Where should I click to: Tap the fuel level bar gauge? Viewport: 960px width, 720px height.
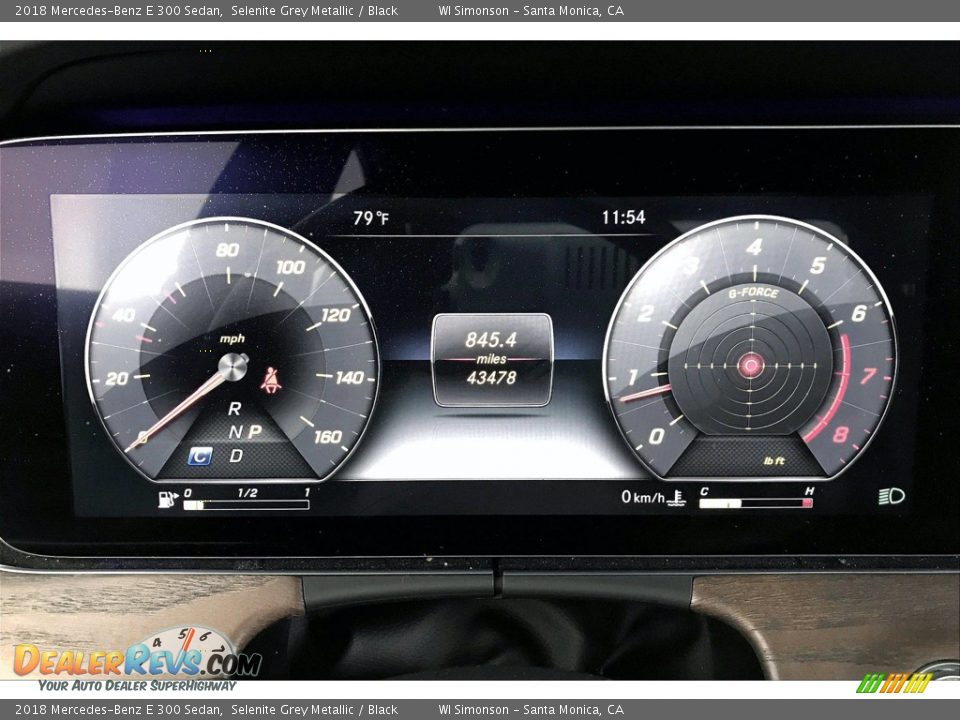point(246,505)
